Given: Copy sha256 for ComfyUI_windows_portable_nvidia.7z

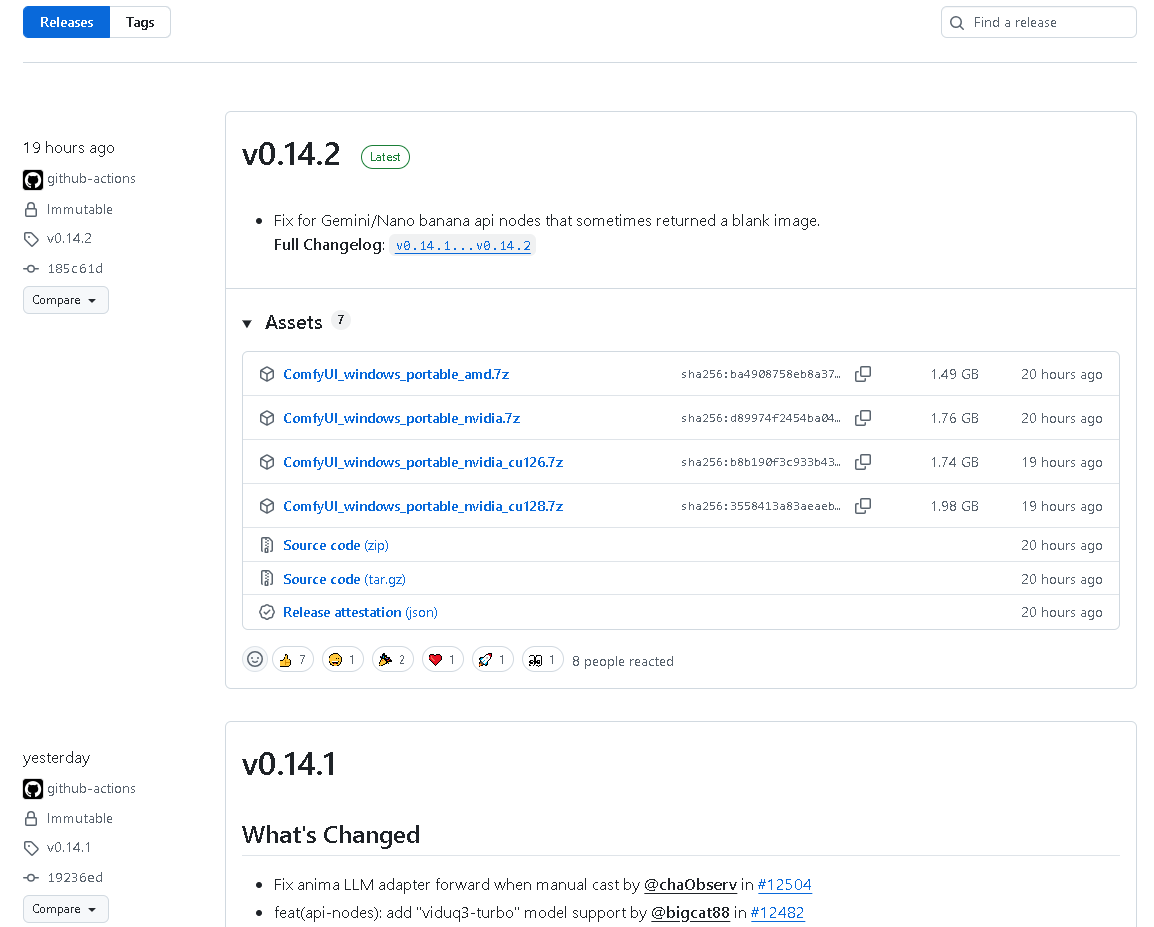Looking at the screenshot, I should coord(863,419).
